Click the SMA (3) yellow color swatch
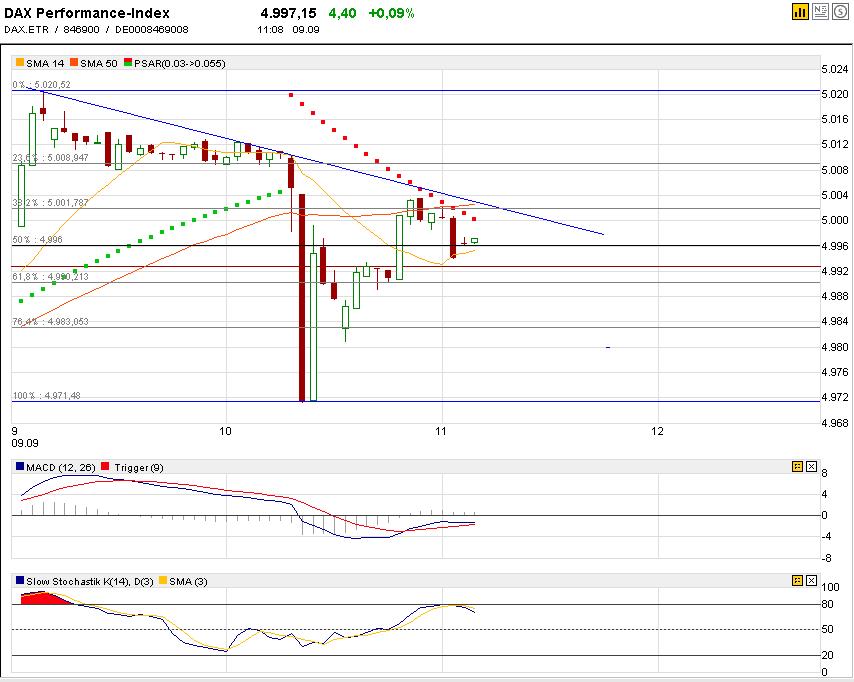This screenshot has height=682, width=854. pos(163,581)
